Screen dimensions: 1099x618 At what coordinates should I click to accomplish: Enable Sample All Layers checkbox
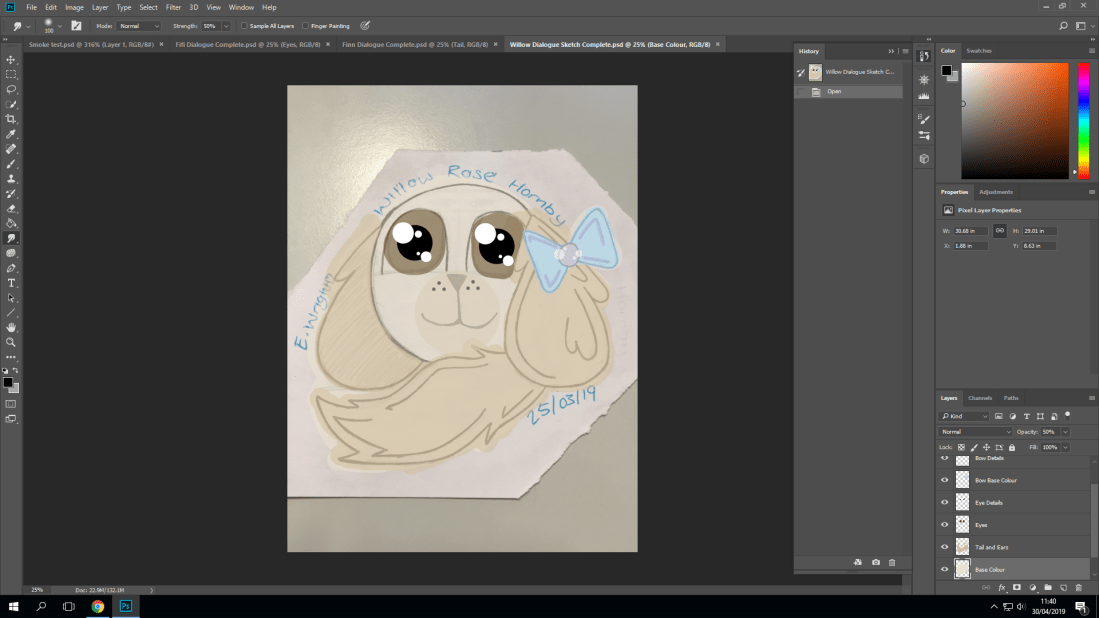click(x=245, y=26)
